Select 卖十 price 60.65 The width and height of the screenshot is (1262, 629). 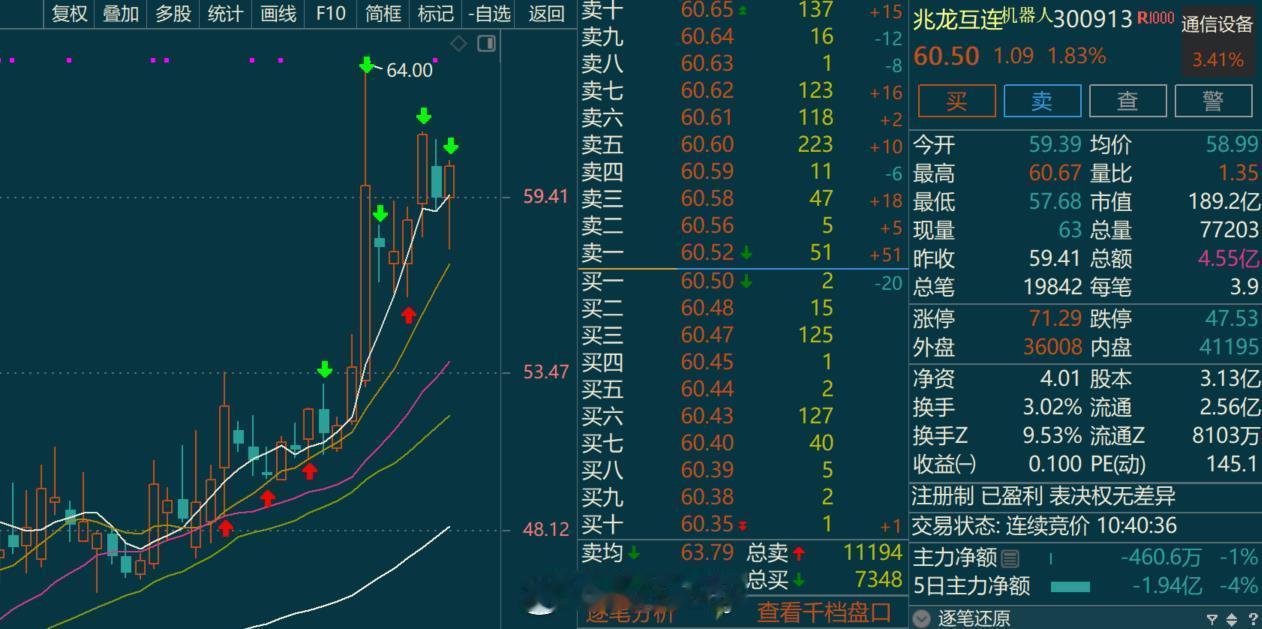coord(707,10)
